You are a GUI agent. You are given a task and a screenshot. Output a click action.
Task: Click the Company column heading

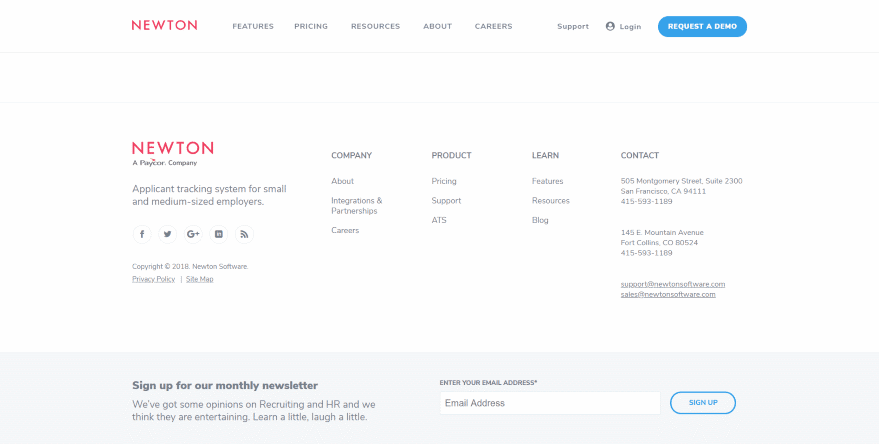pos(351,155)
